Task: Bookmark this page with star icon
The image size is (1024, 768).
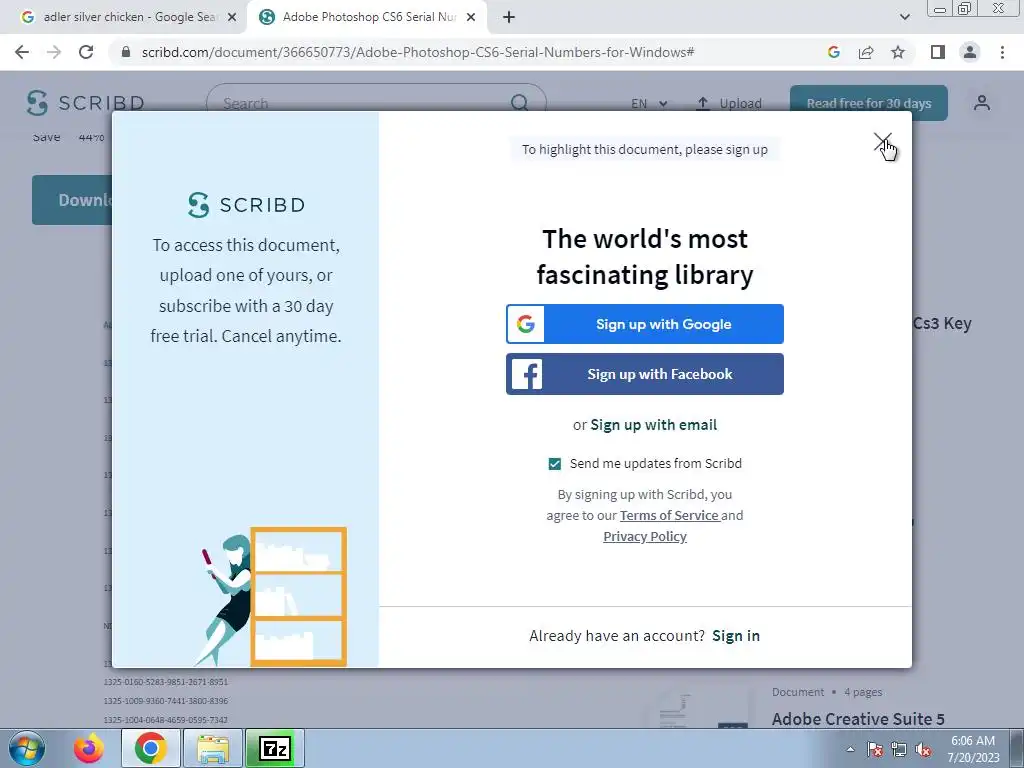Action: coord(898,52)
